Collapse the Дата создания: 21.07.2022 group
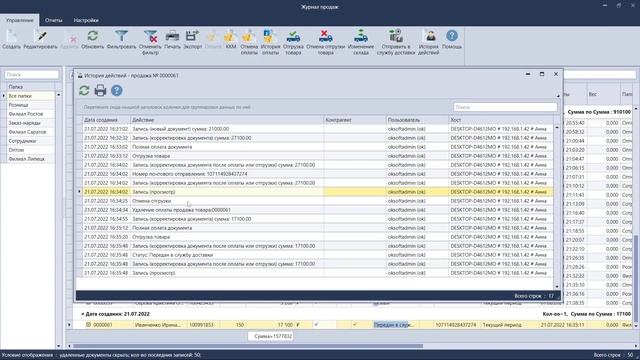The image size is (640, 360). [82, 314]
